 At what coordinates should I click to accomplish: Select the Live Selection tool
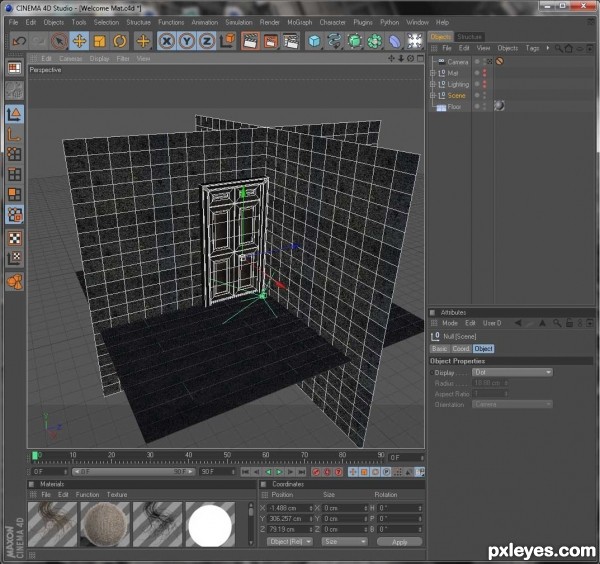tap(59, 41)
